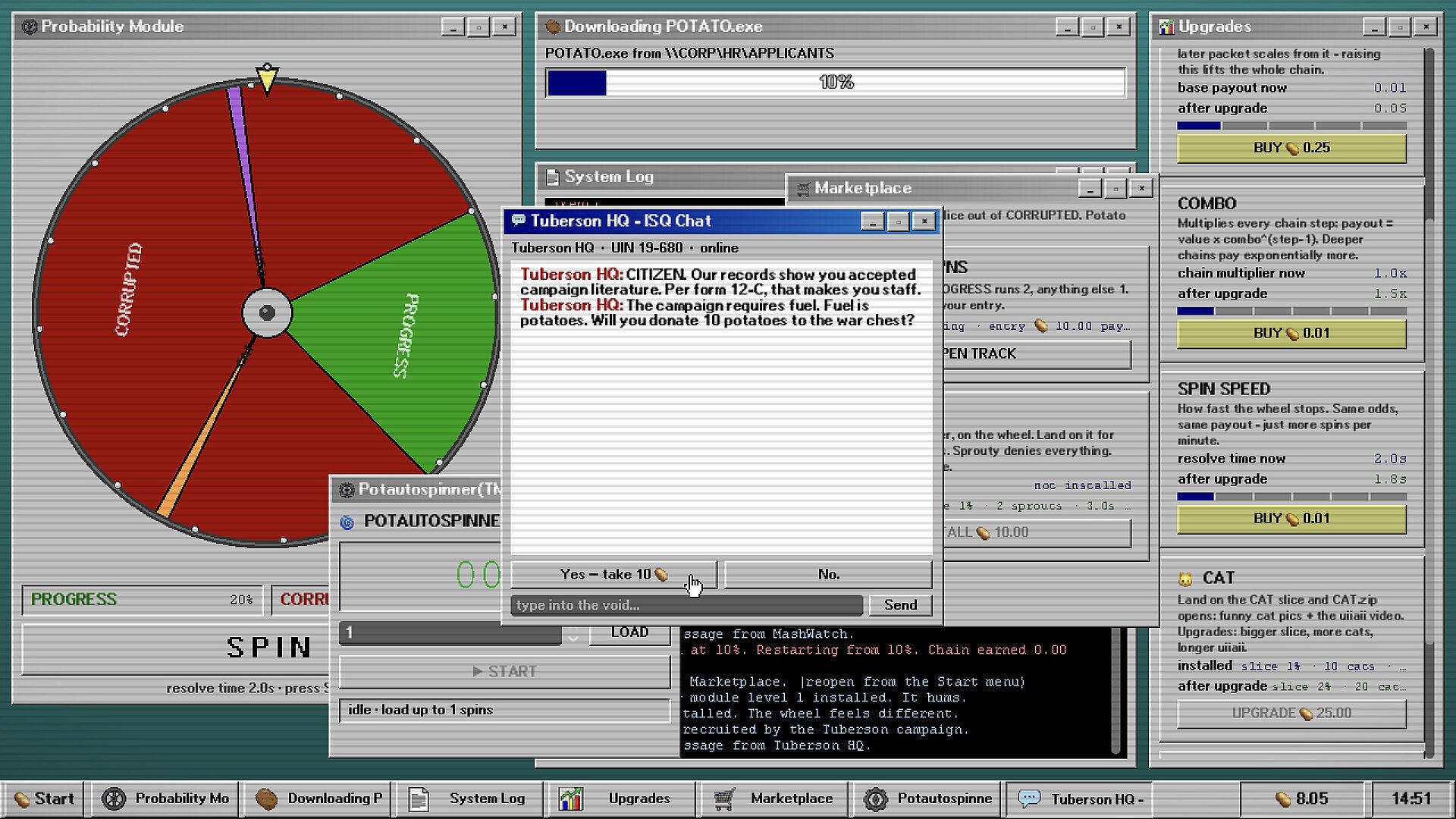Click the gear icon in Potautospinner titlebar
Viewport: 1456px width, 819px height.
[347, 490]
